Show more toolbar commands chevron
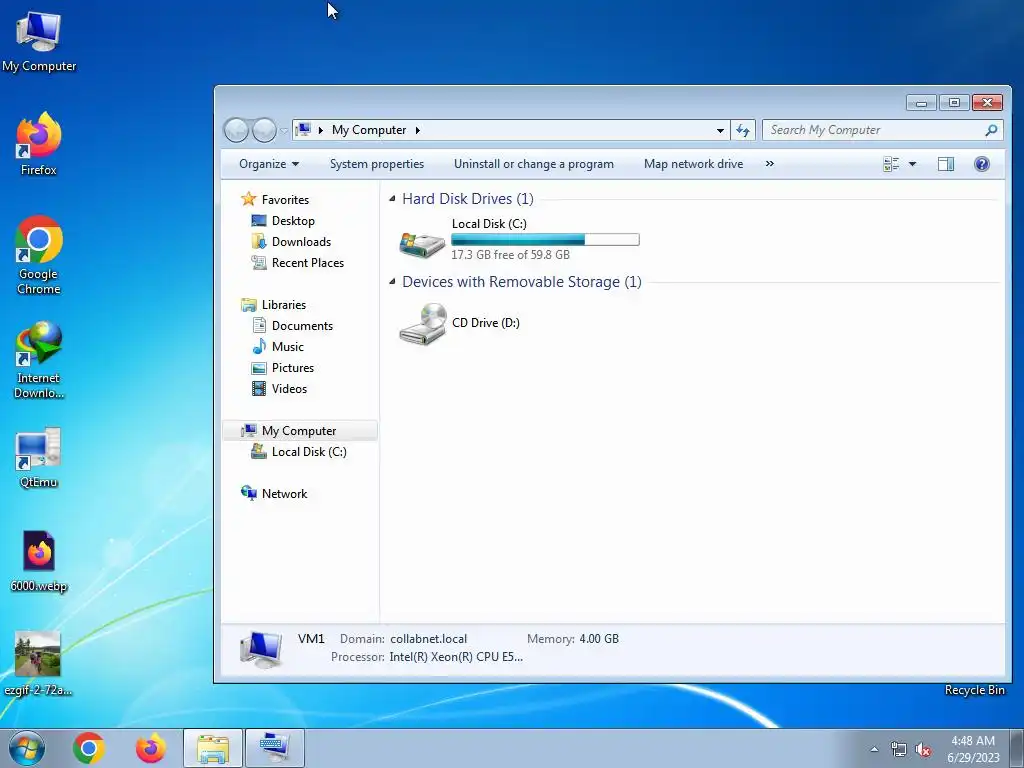1024x768 pixels. point(769,164)
